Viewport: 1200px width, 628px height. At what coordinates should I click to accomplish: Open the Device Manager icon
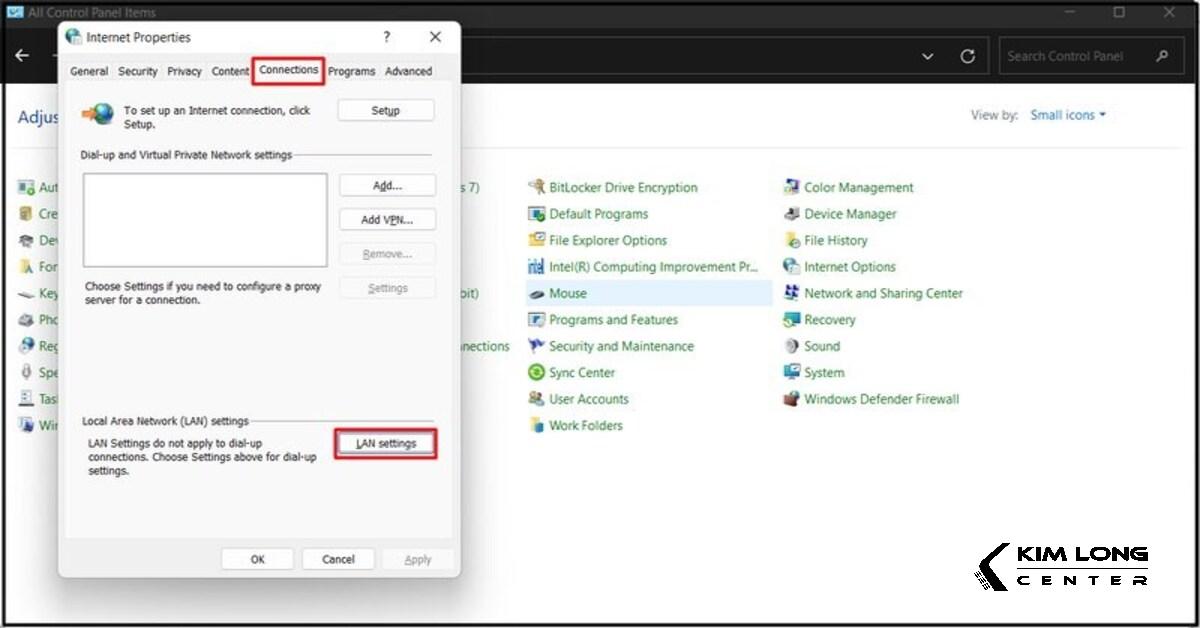click(792, 214)
